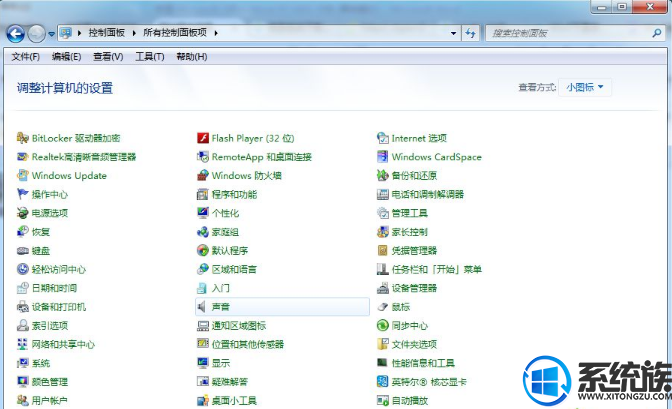Click the 电源选项 icon

click(x=23, y=213)
